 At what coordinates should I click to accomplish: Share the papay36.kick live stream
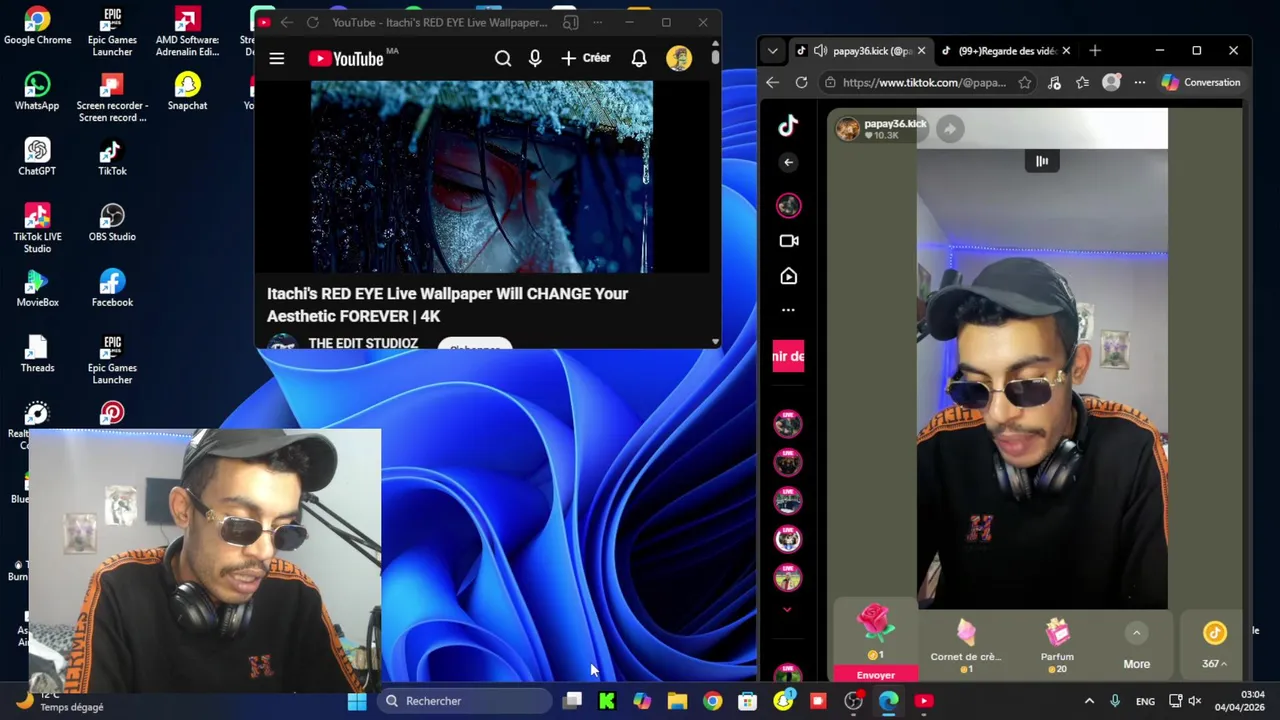coord(950,128)
